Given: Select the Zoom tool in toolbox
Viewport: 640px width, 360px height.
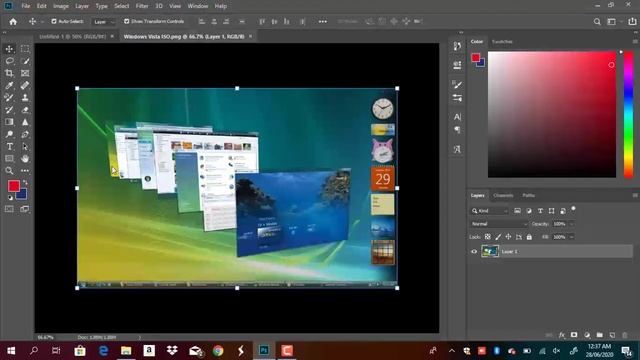Looking at the screenshot, I should tap(9, 171).
